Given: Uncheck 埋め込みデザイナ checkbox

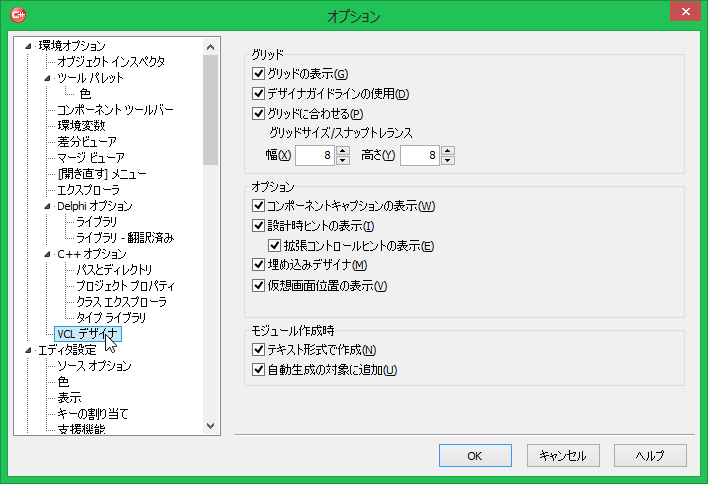Looking at the screenshot, I should (259, 265).
